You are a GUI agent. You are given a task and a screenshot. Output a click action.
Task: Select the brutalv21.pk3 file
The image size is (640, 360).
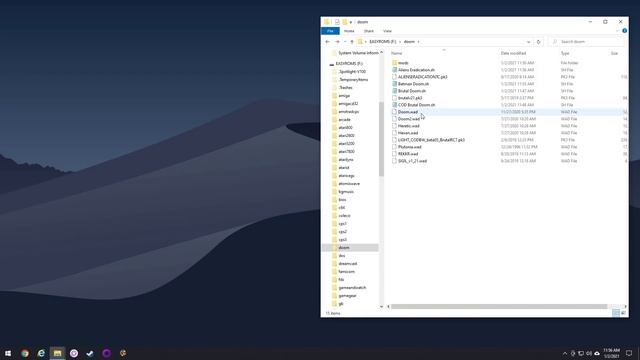410,98
